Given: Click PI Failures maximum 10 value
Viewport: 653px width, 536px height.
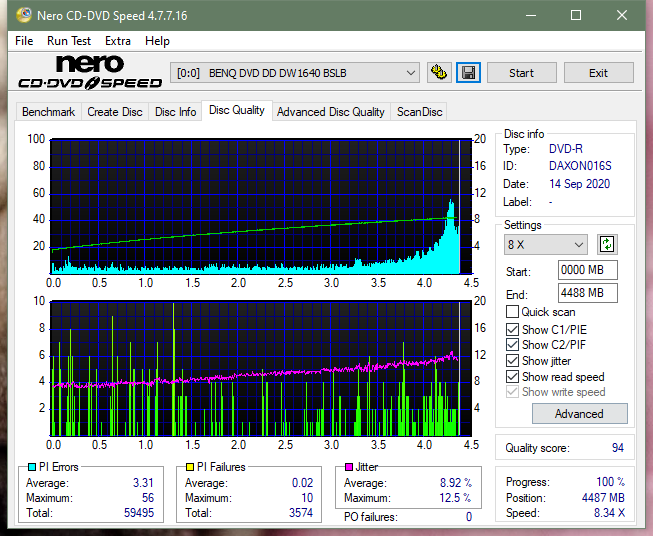Looking at the screenshot, I should 307,498.
